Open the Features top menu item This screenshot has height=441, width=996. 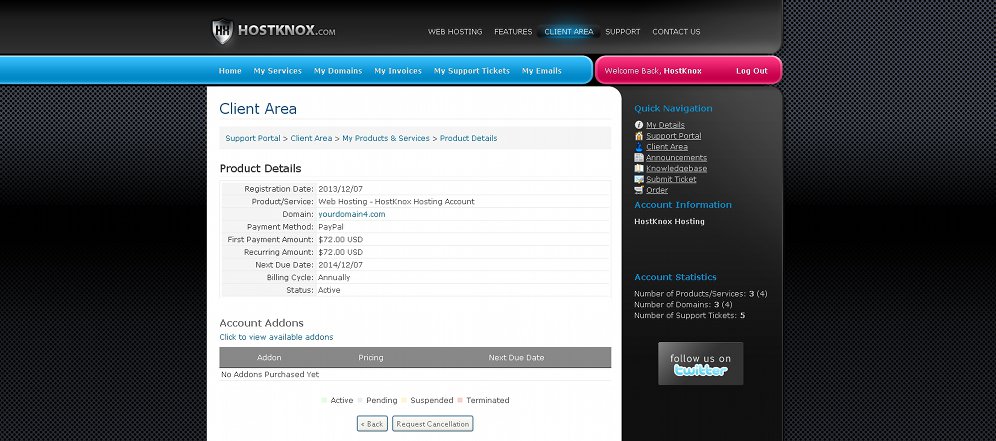point(513,32)
